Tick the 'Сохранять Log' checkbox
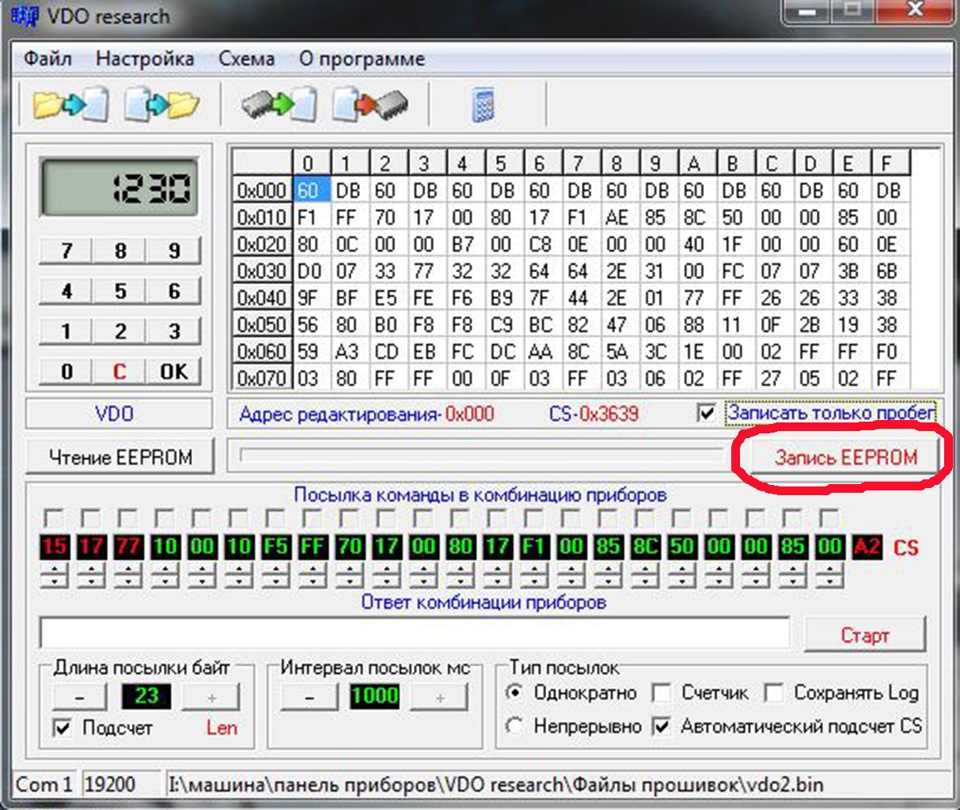Viewport: 960px width, 810px height. 774,693
